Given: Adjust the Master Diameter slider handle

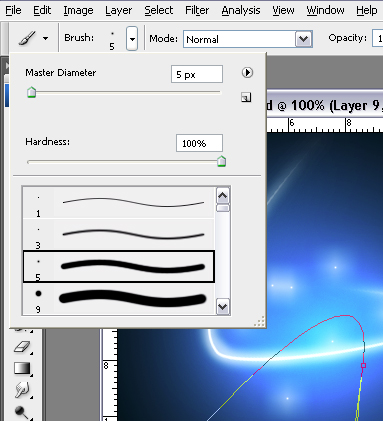Looking at the screenshot, I should [31, 92].
